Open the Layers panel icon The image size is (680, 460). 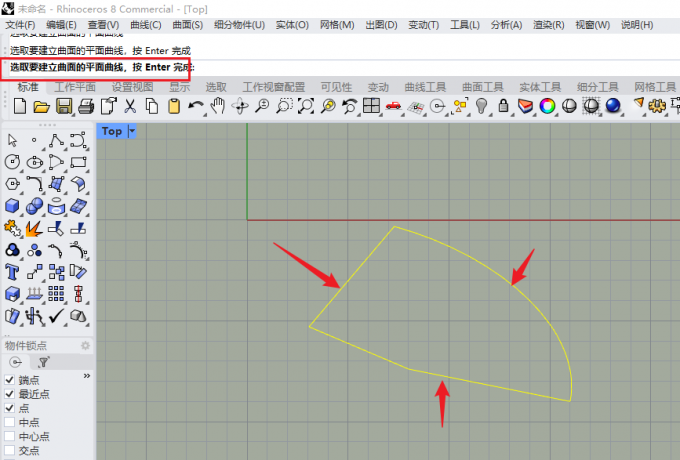[525, 106]
